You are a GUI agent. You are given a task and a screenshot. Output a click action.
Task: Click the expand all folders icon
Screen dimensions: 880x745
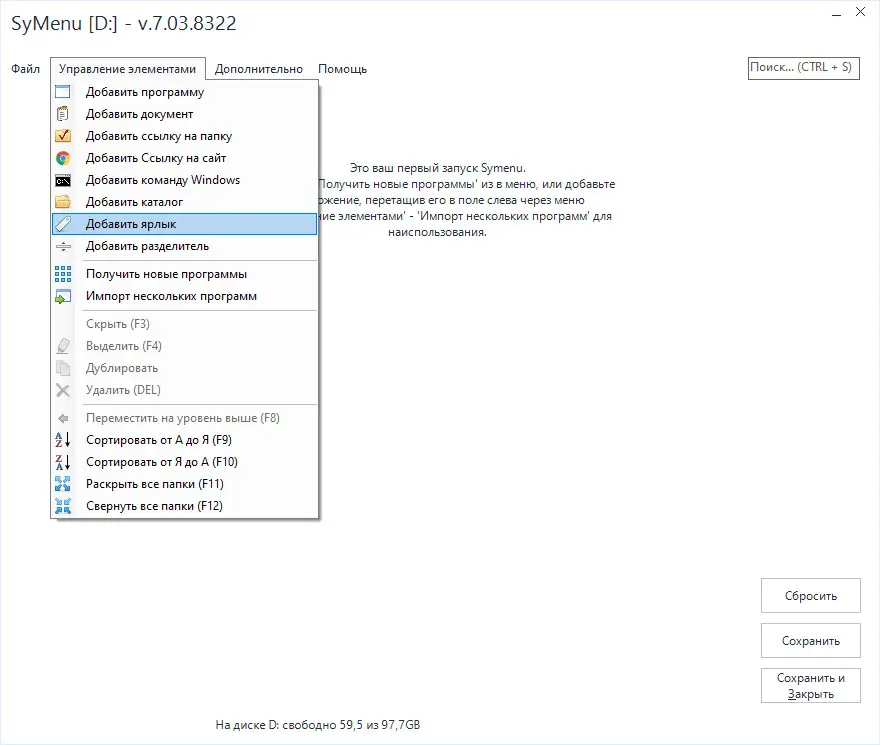[63, 484]
